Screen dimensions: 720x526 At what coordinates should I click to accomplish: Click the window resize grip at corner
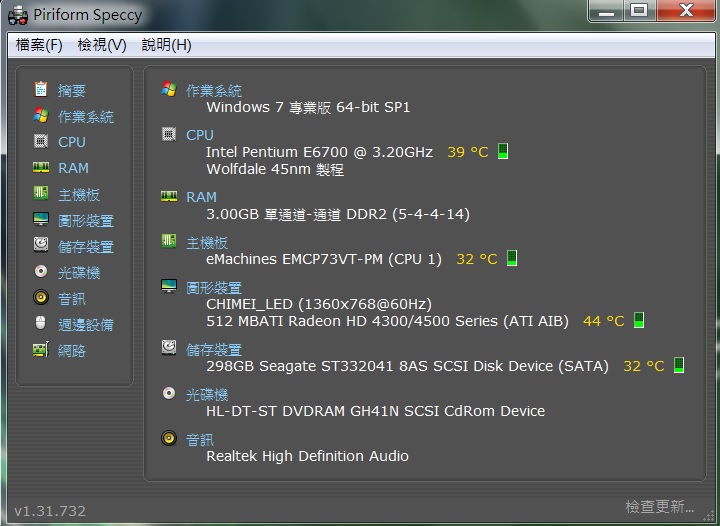pyautogui.click(x=709, y=516)
